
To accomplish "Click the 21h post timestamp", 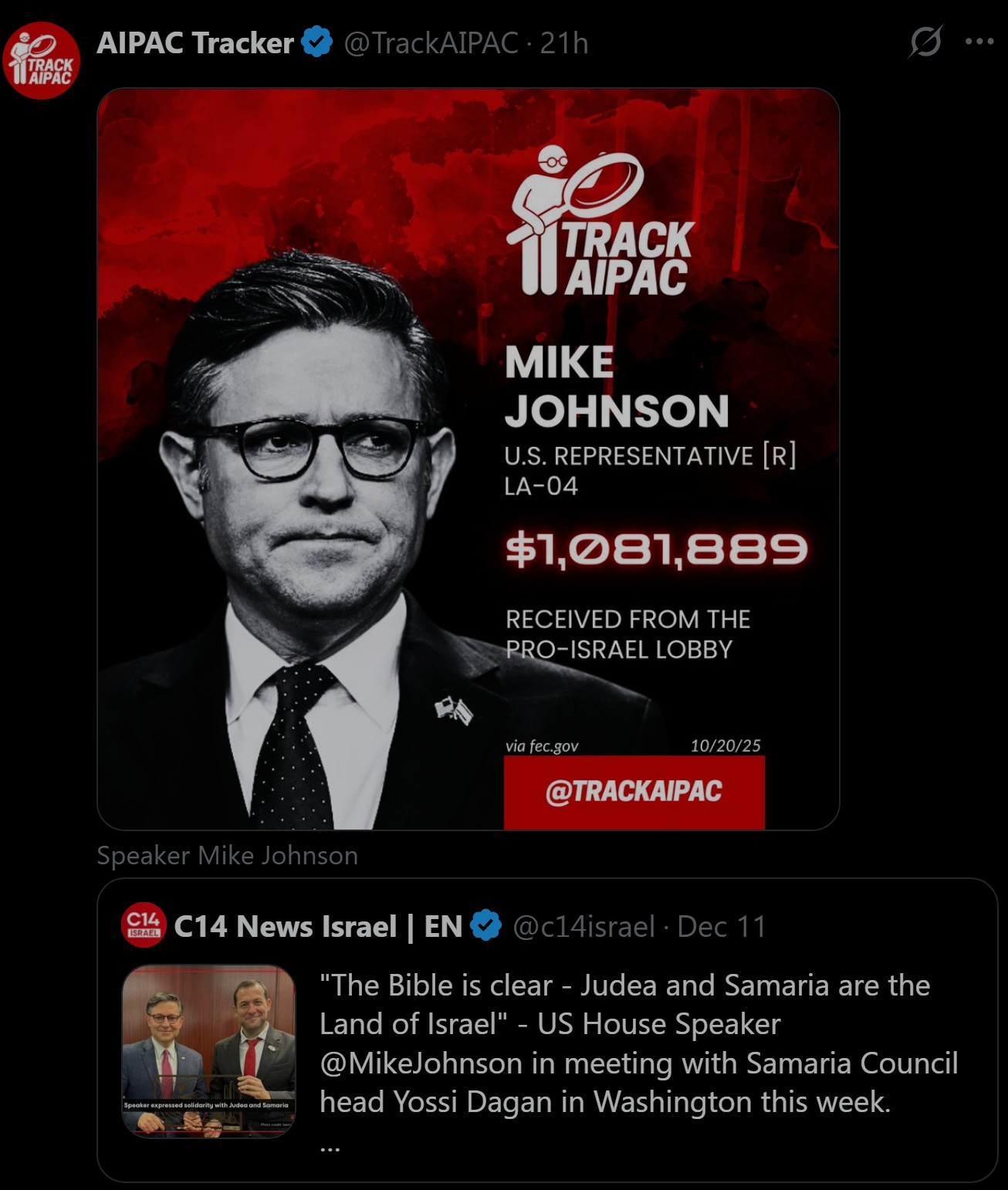I will [x=564, y=43].
